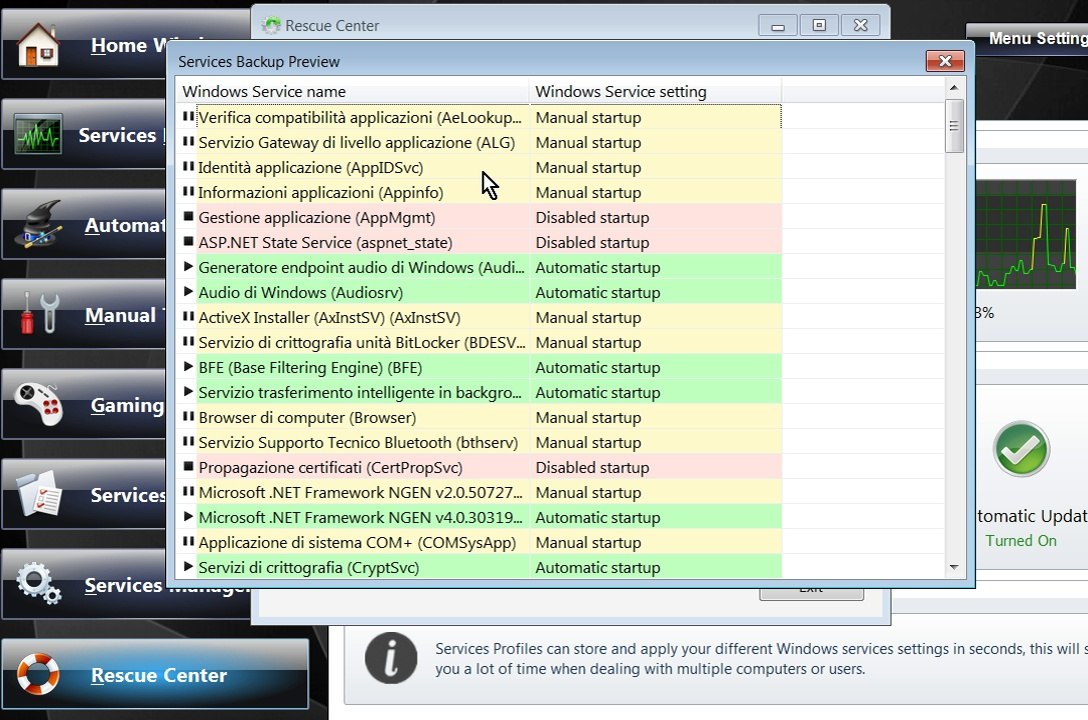
Task: Click the stop icon beside aspnet_state service
Action: (x=188, y=241)
